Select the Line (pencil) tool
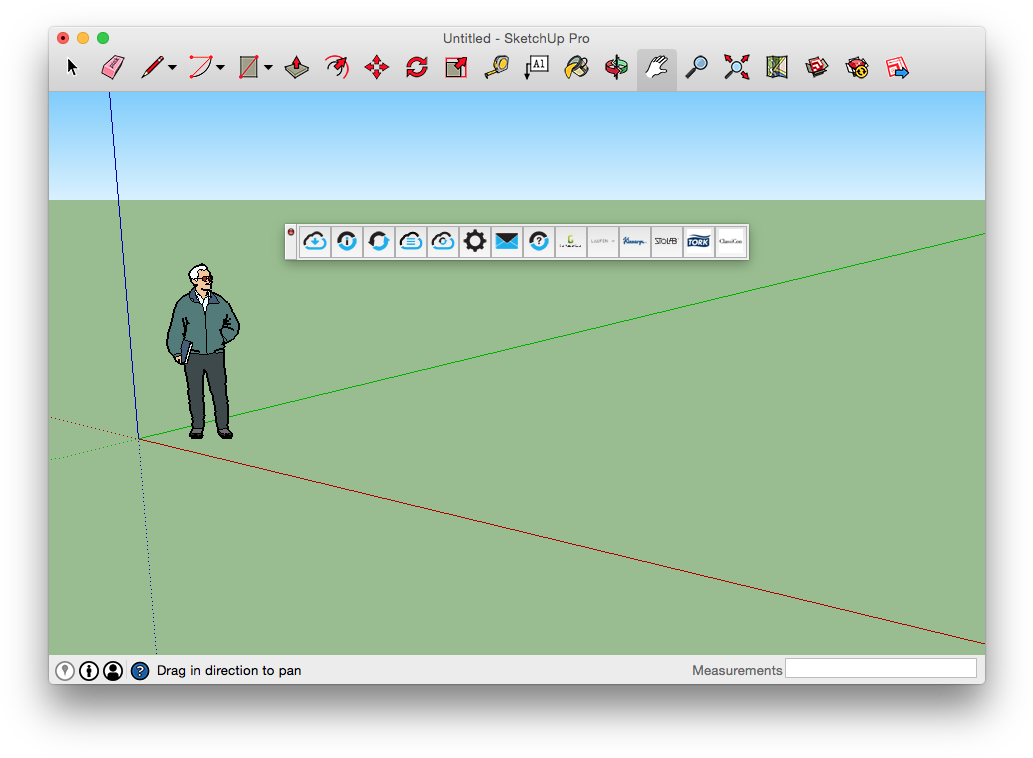1033x758 pixels. (x=152, y=67)
